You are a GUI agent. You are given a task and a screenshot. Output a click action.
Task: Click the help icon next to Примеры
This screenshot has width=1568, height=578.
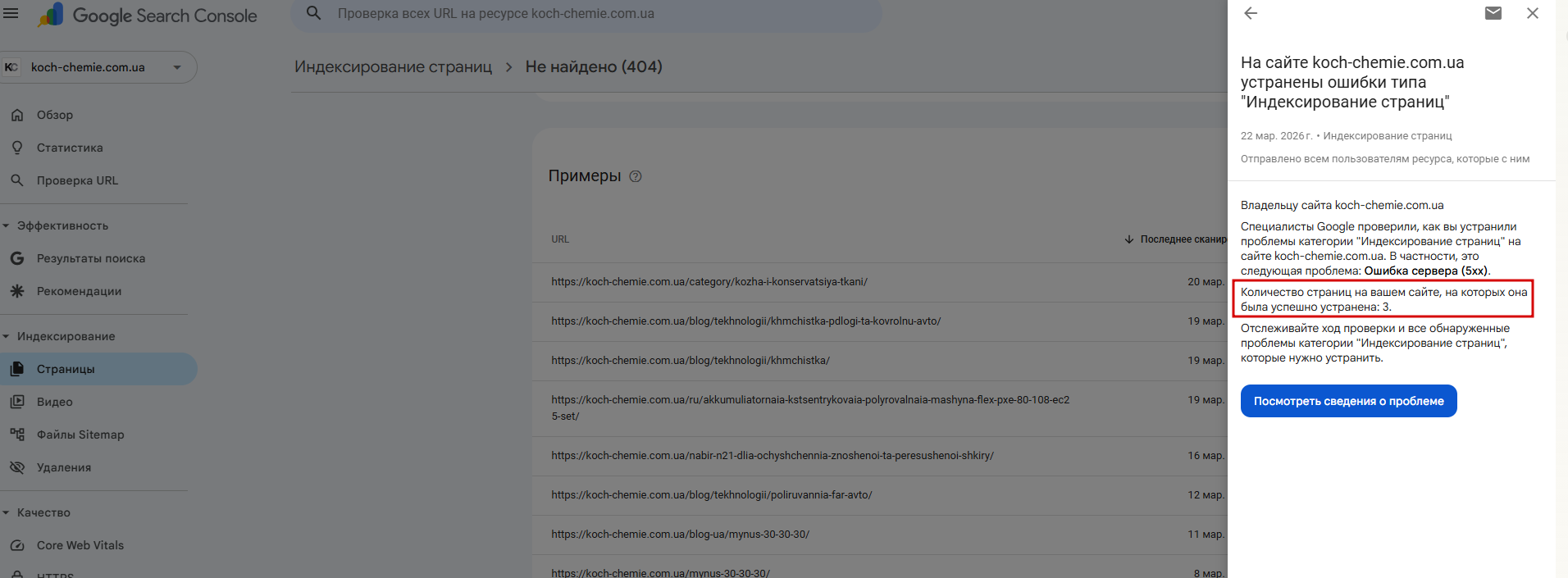click(x=636, y=176)
